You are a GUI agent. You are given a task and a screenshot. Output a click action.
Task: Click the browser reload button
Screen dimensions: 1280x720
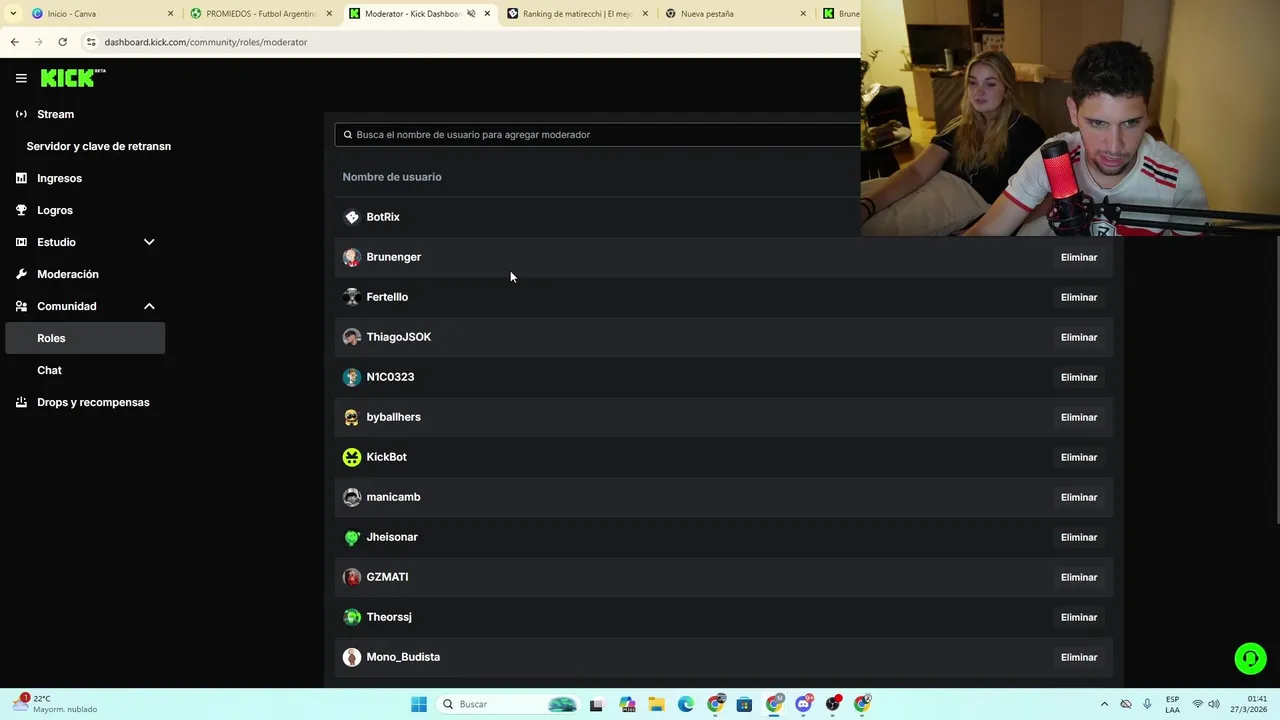click(62, 42)
